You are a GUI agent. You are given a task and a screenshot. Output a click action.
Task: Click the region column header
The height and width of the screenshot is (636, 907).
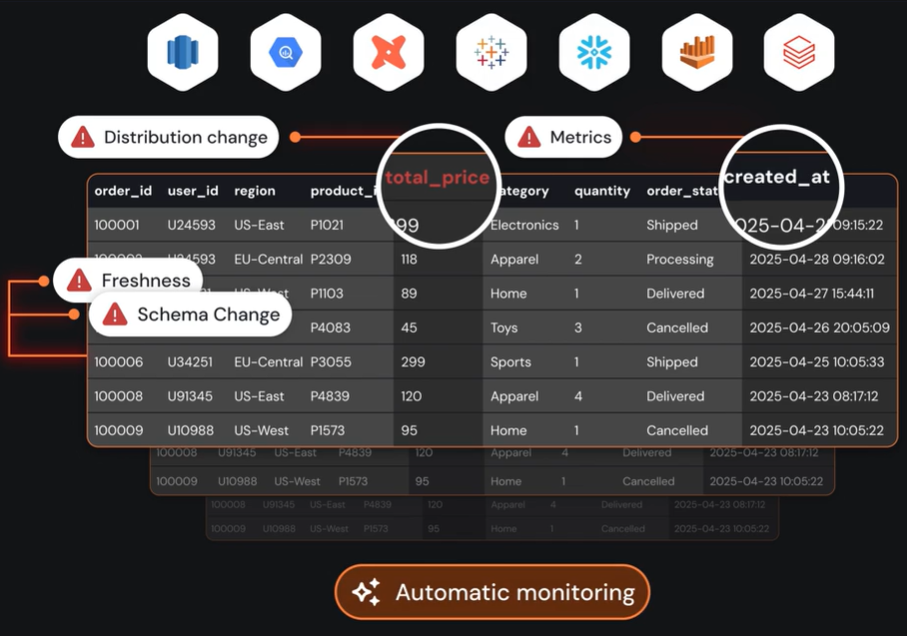coord(255,191)
